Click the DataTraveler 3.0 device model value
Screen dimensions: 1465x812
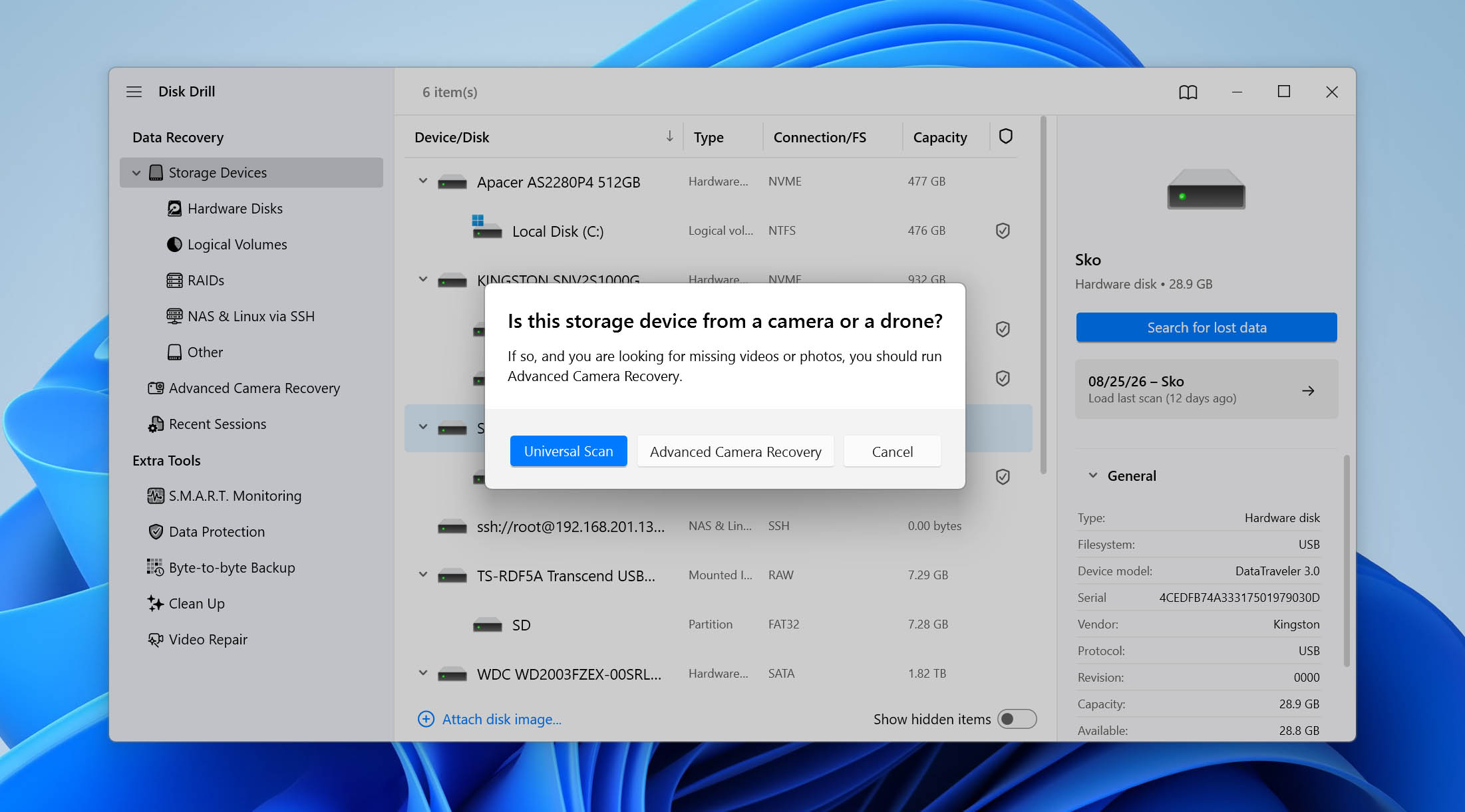pos(1277,571)
